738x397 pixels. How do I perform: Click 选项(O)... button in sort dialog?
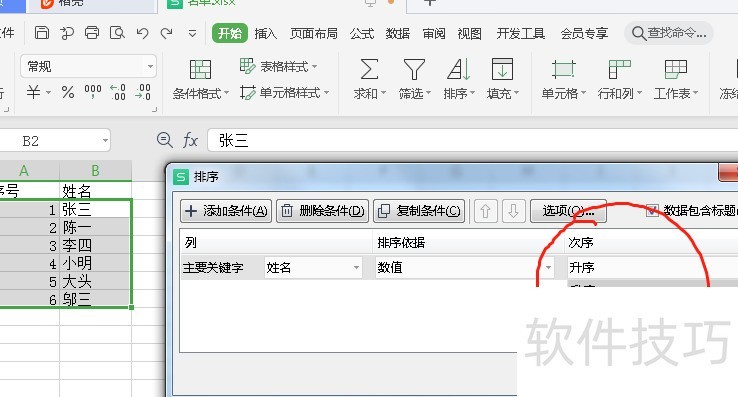tap(568, 211)
